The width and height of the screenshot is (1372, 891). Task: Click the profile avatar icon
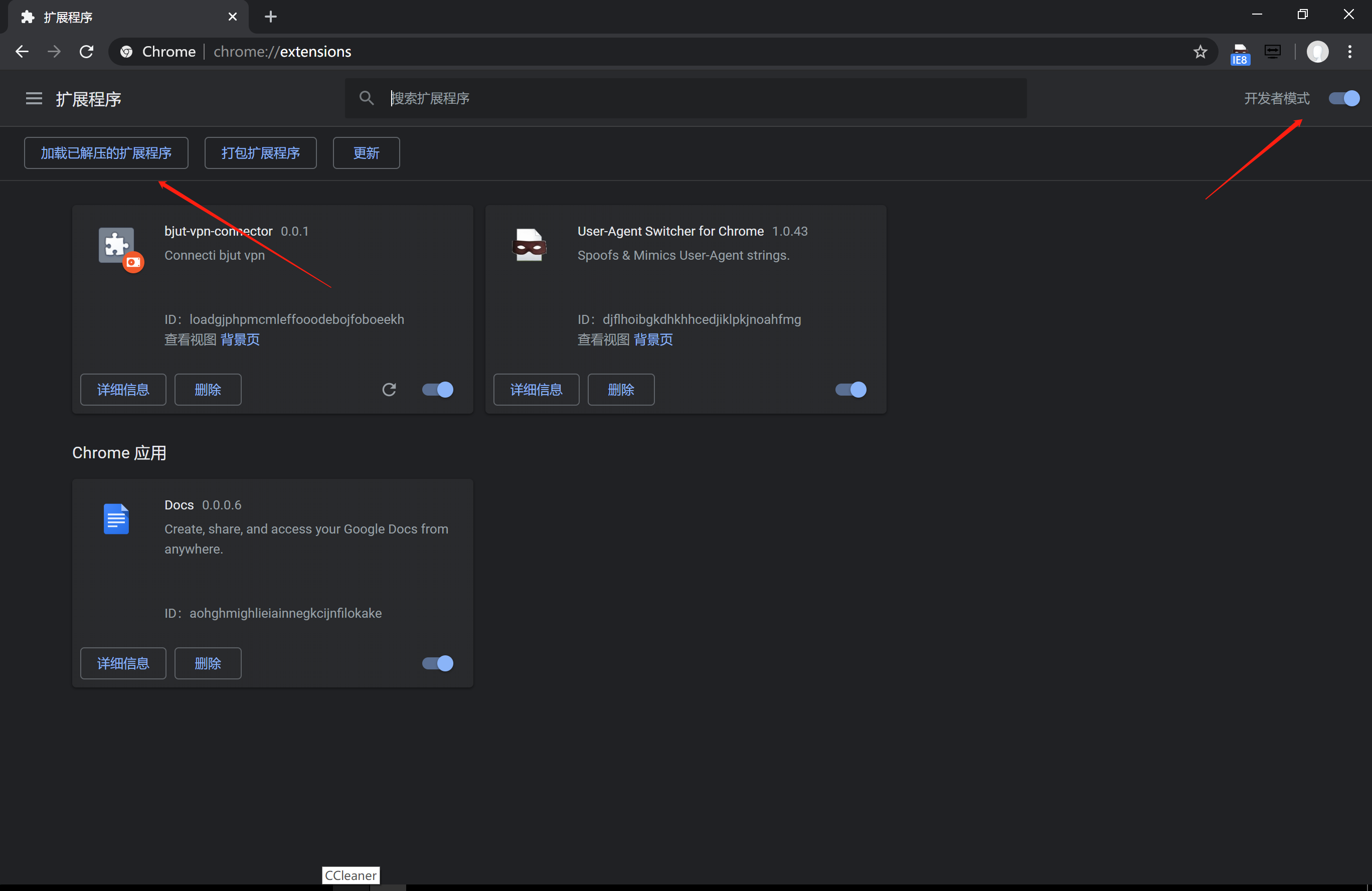tap(1317, 52)
